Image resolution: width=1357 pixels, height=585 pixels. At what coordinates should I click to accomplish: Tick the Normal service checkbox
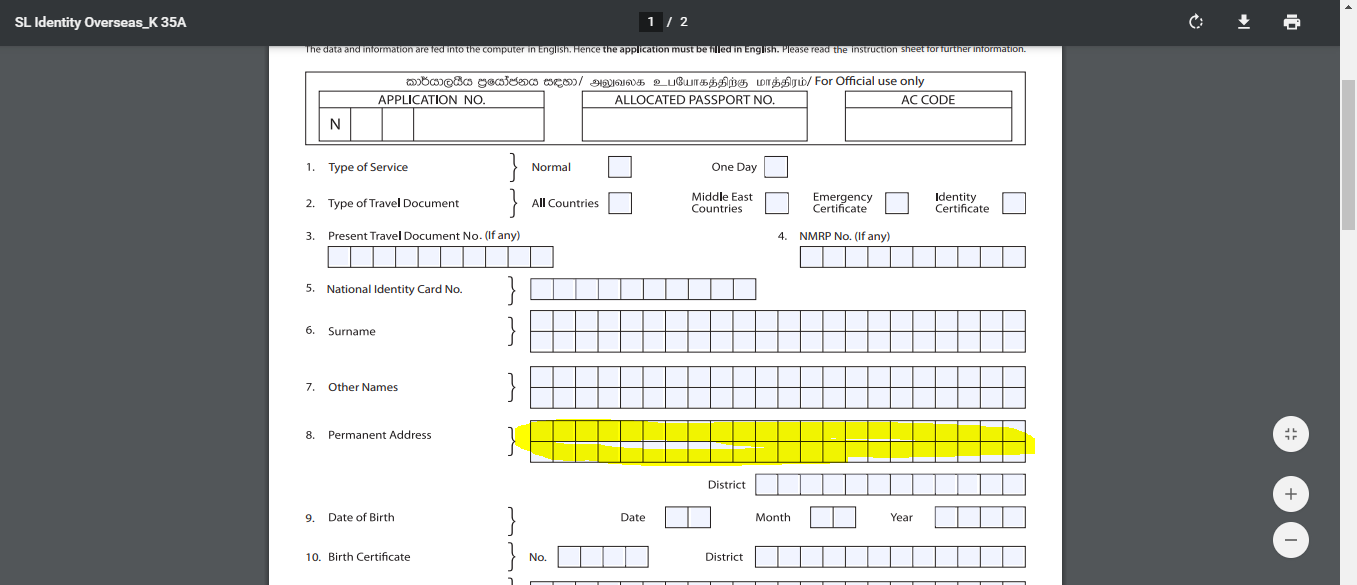pyautogui.click(x=620, y=167)
